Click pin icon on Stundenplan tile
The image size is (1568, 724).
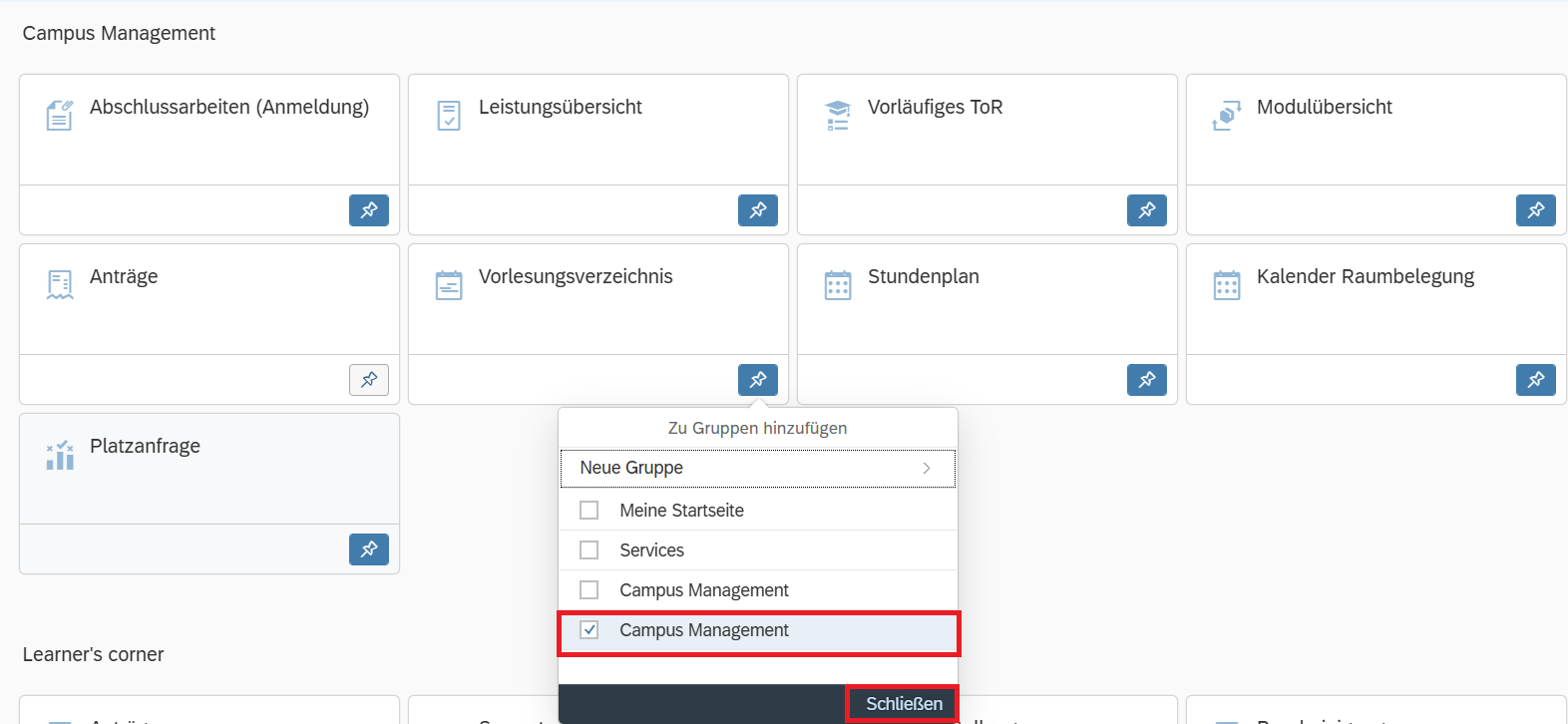(x=1147, y=380)
